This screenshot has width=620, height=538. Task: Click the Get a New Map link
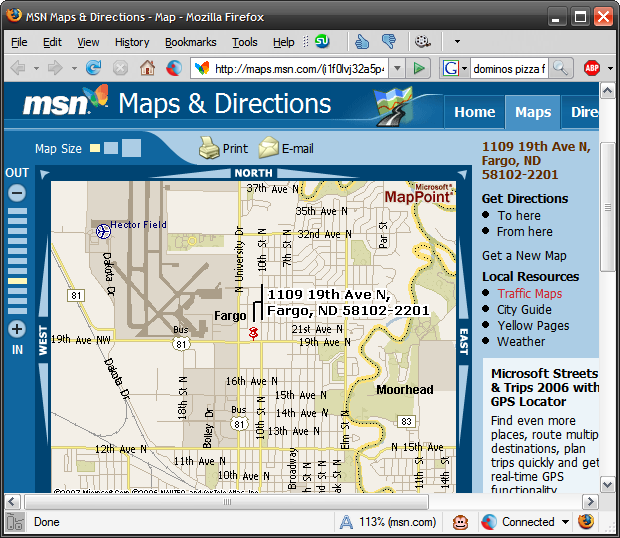(x=524, y=256)
